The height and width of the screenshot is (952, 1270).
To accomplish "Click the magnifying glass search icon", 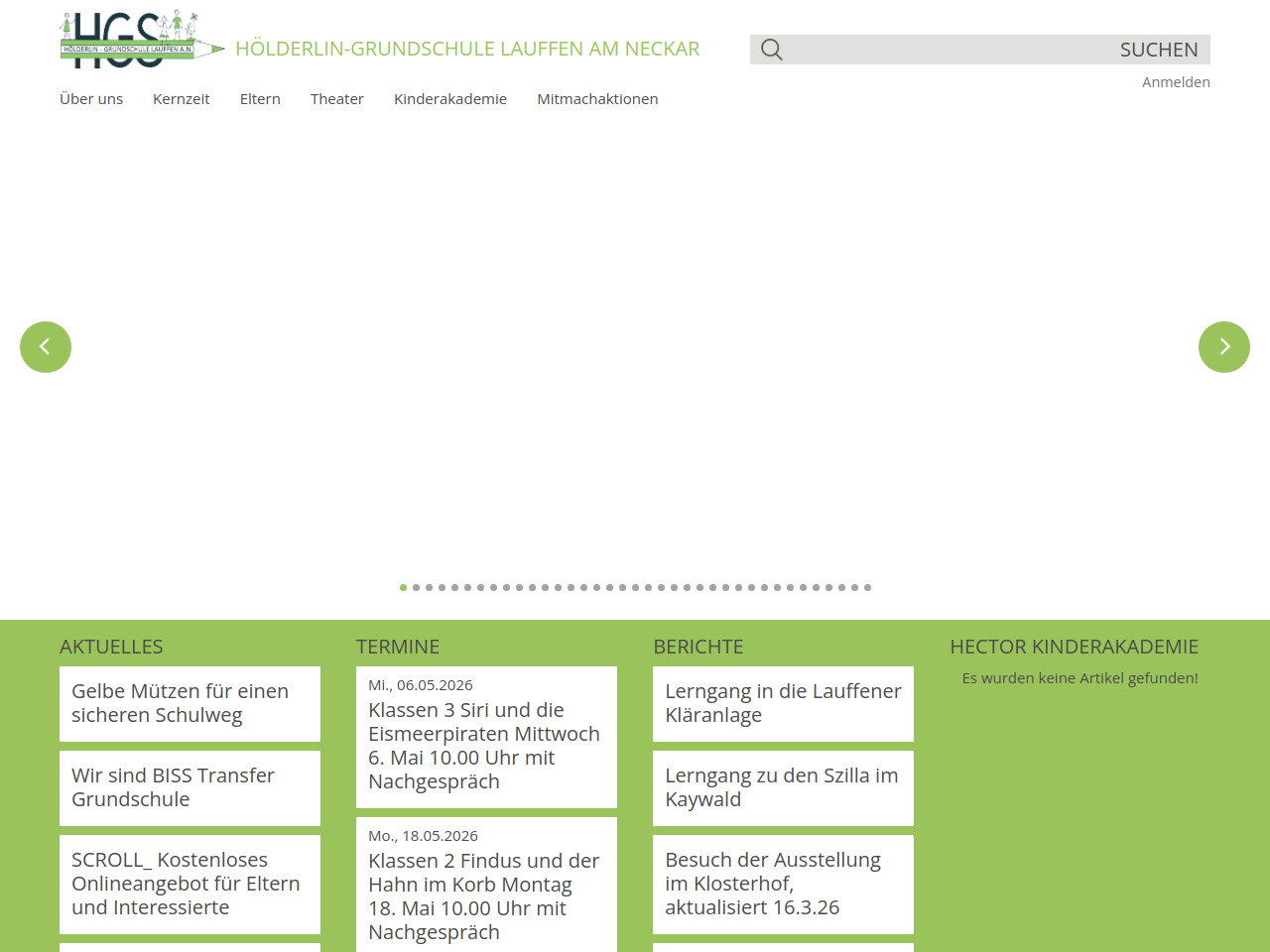I will point(772,50).
